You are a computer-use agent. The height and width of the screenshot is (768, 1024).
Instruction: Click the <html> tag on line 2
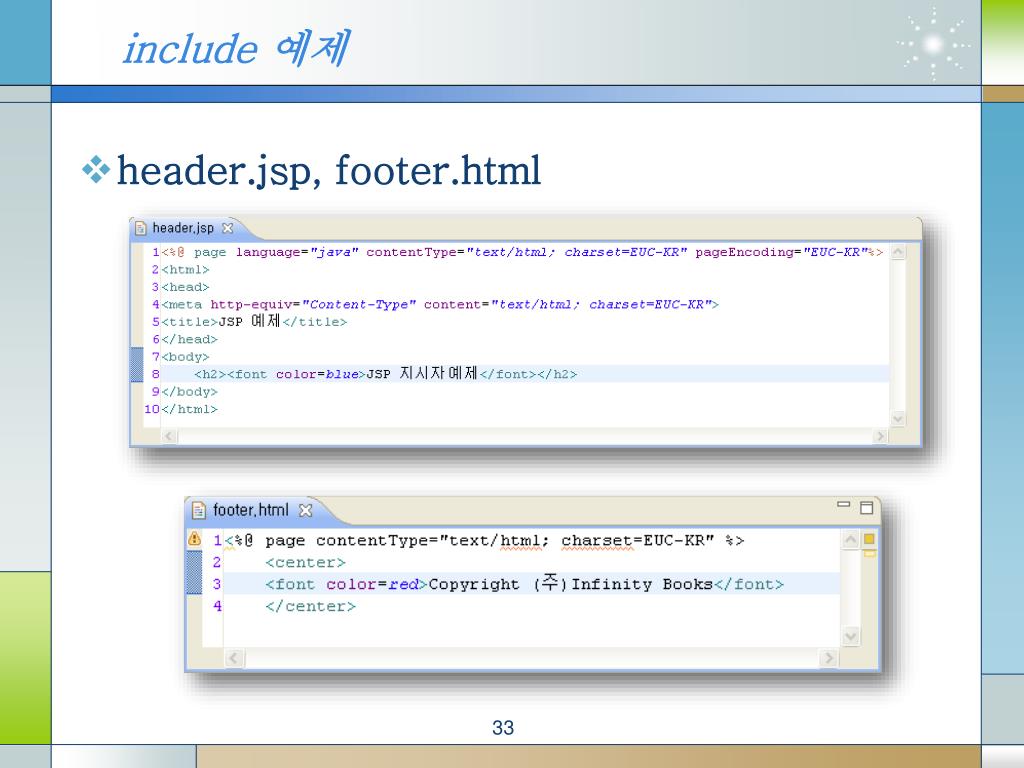(185, 270)
